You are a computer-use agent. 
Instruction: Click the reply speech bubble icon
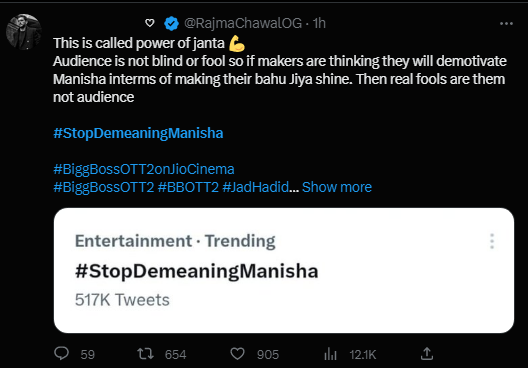61,354
